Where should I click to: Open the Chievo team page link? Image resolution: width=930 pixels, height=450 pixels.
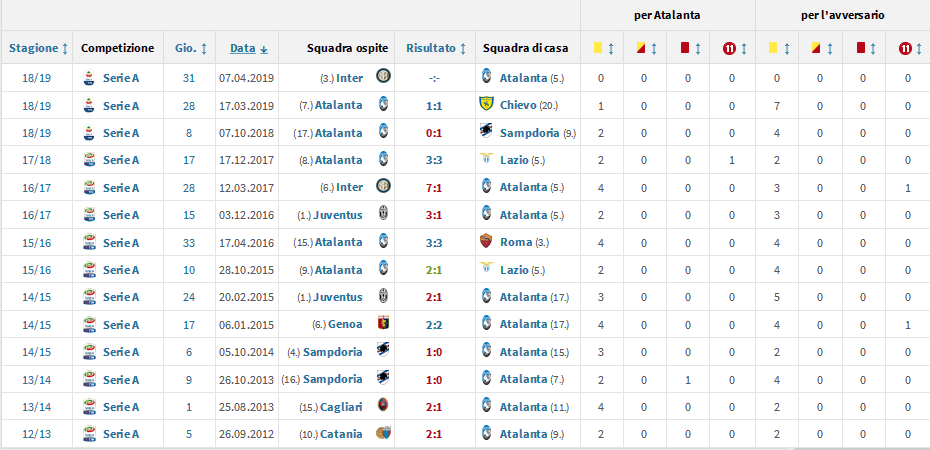518,105
